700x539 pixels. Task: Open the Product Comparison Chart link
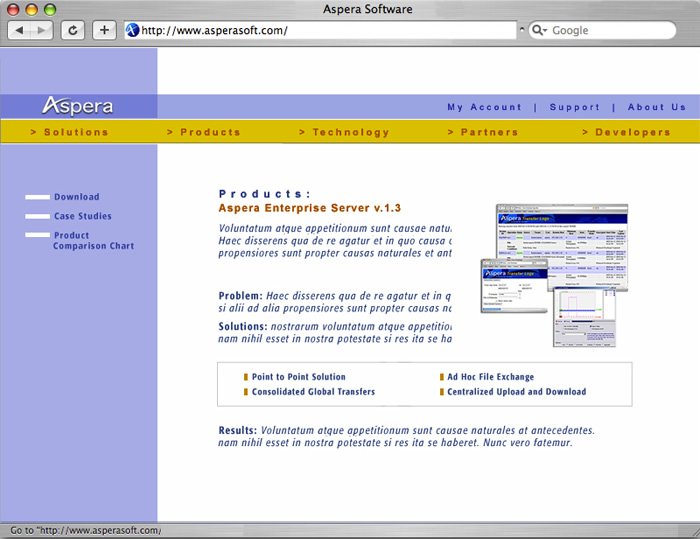point(93,240)
